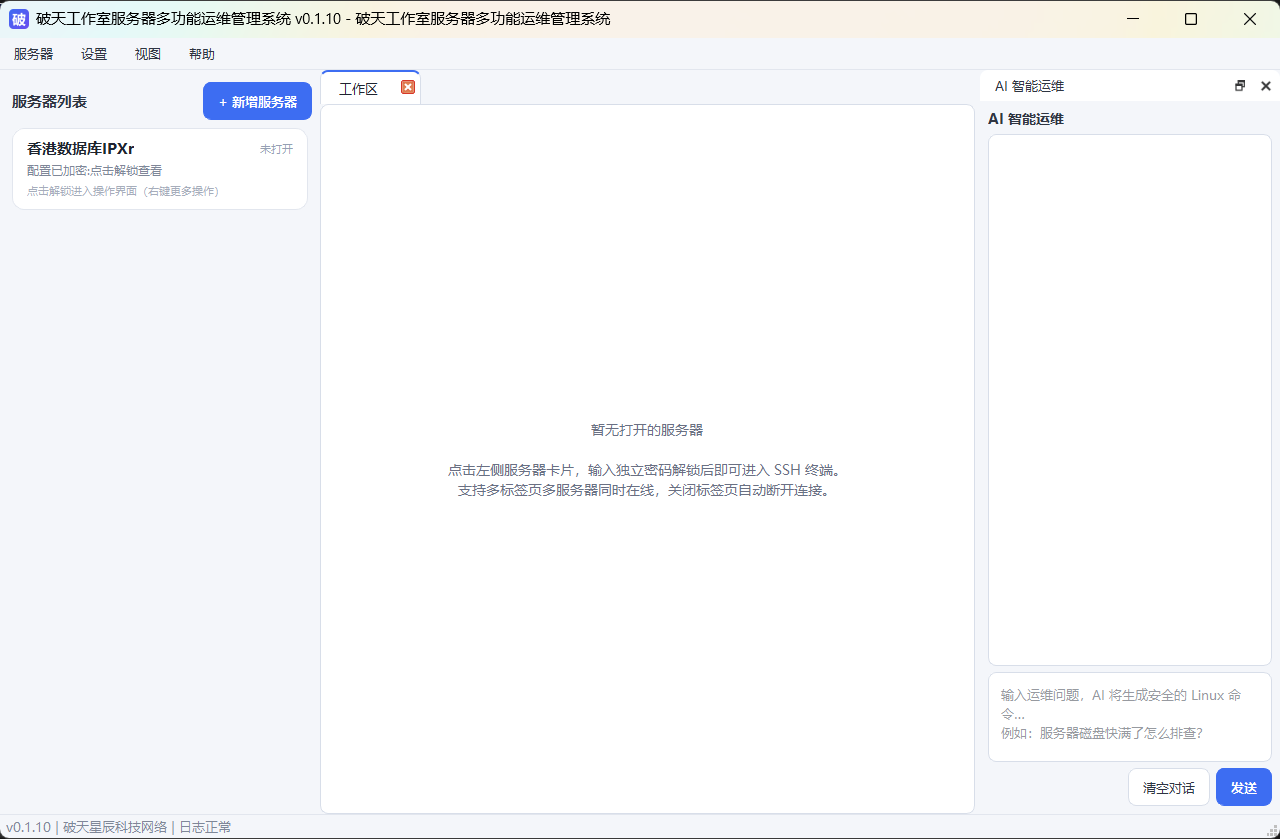Click the 清空对话 button
The image size is (1280, 839).
click(x=1169, y=787)
